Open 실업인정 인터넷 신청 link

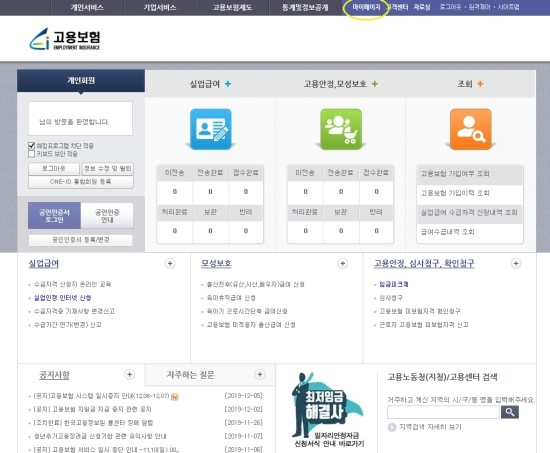coord(62,298)
